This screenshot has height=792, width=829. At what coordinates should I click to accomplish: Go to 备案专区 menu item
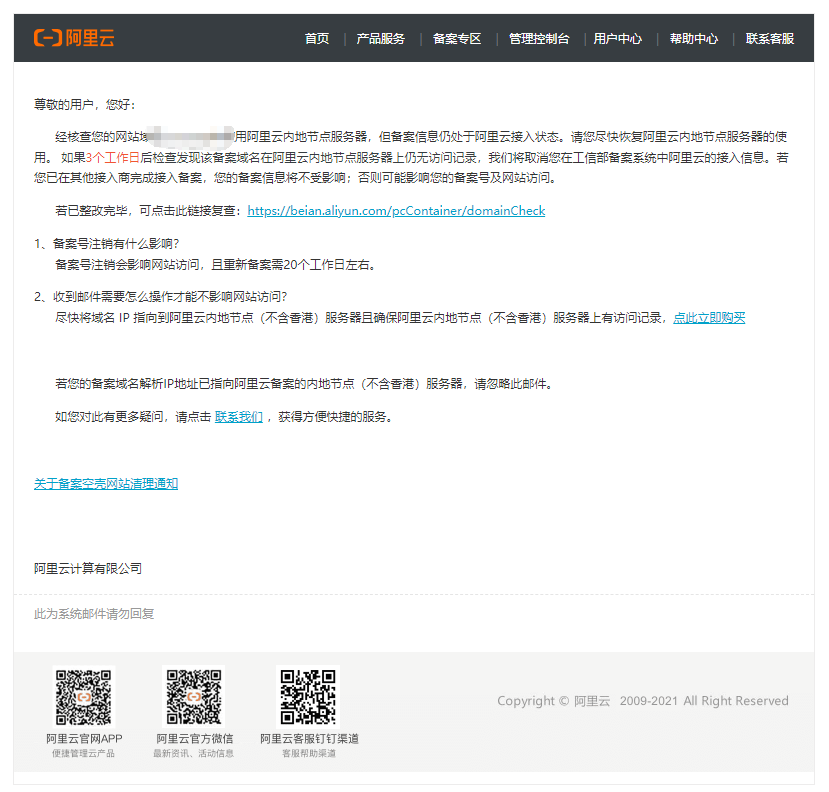pyautogui.click(x=457, y=39)
